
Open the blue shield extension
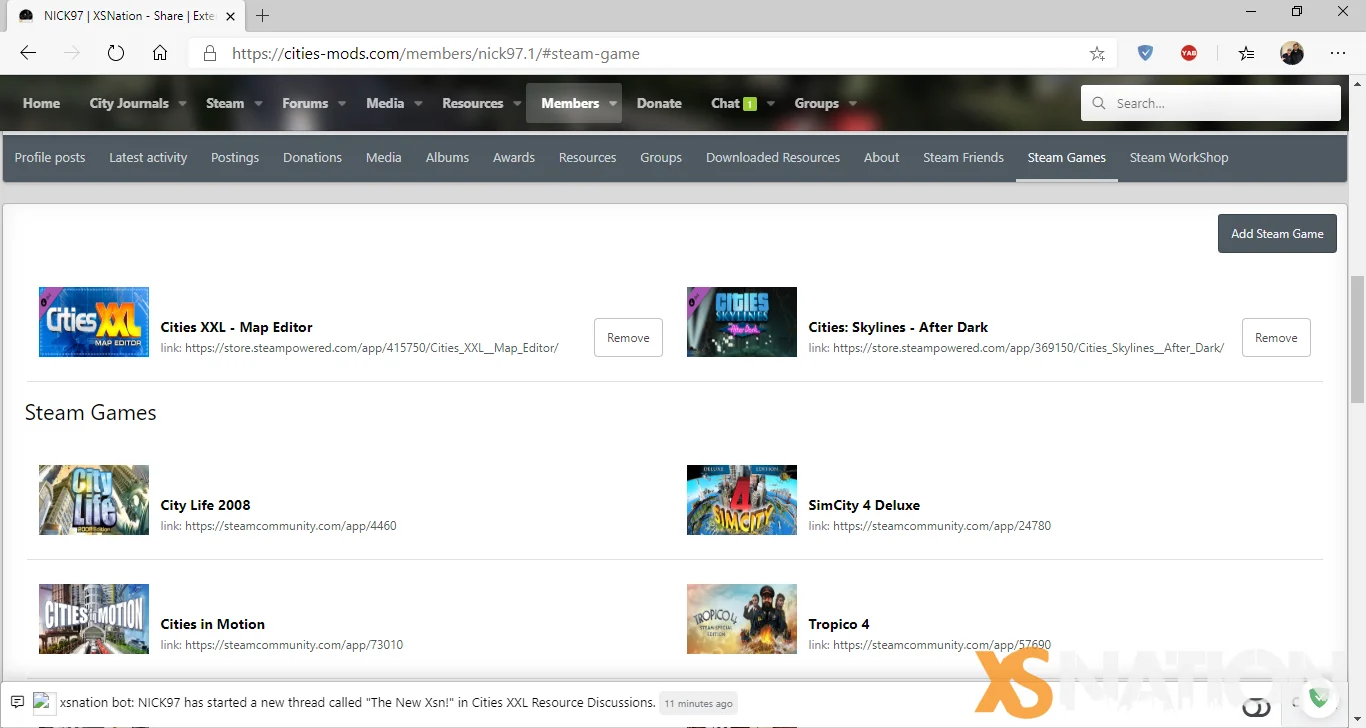pos(1145,54)
